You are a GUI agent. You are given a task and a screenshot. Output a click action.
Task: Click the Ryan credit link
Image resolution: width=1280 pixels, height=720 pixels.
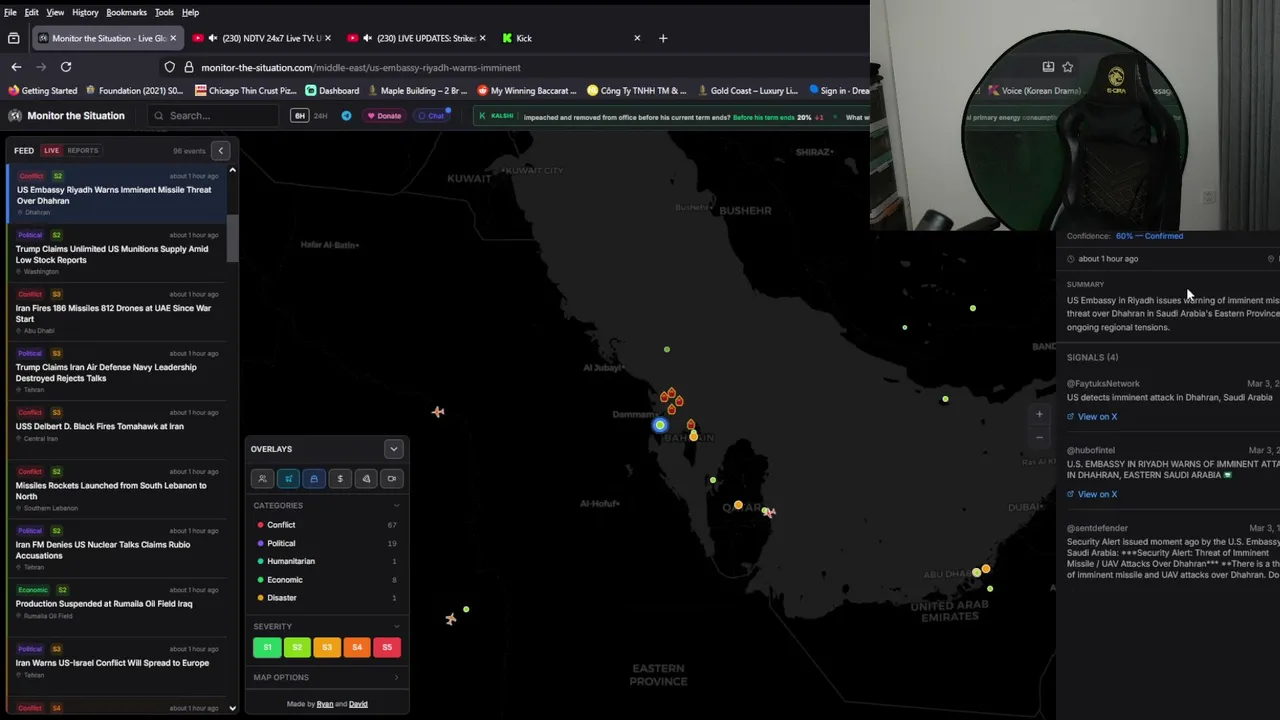click(x=325, y=704)
